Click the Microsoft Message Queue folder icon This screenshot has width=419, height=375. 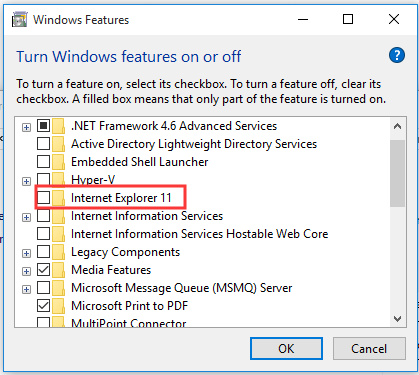[58, 288]
